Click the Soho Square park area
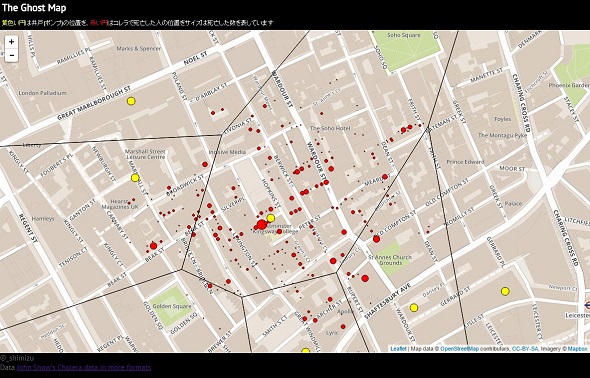 click(x=406, y=50)
